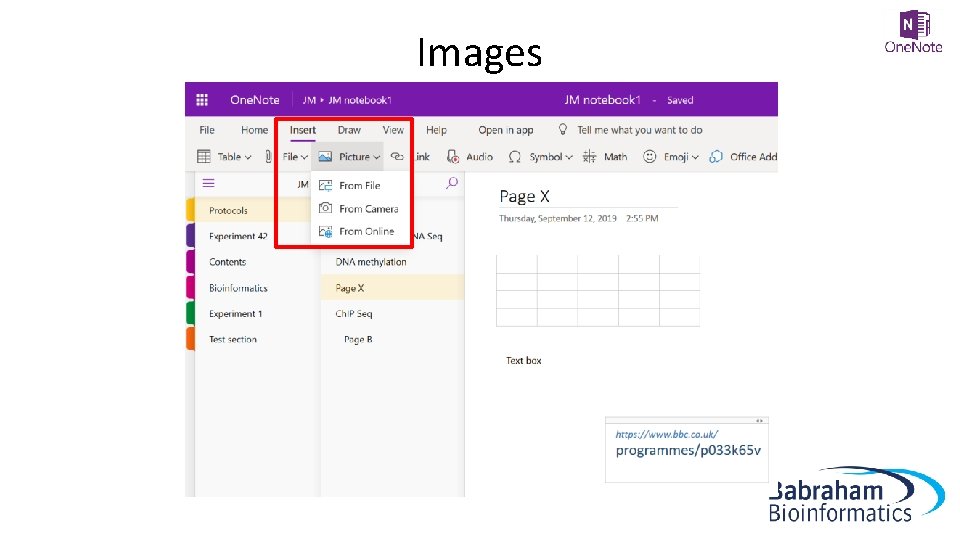Click the paperclip attachment icon
This screenshot has height=540, width=960.
268,157
